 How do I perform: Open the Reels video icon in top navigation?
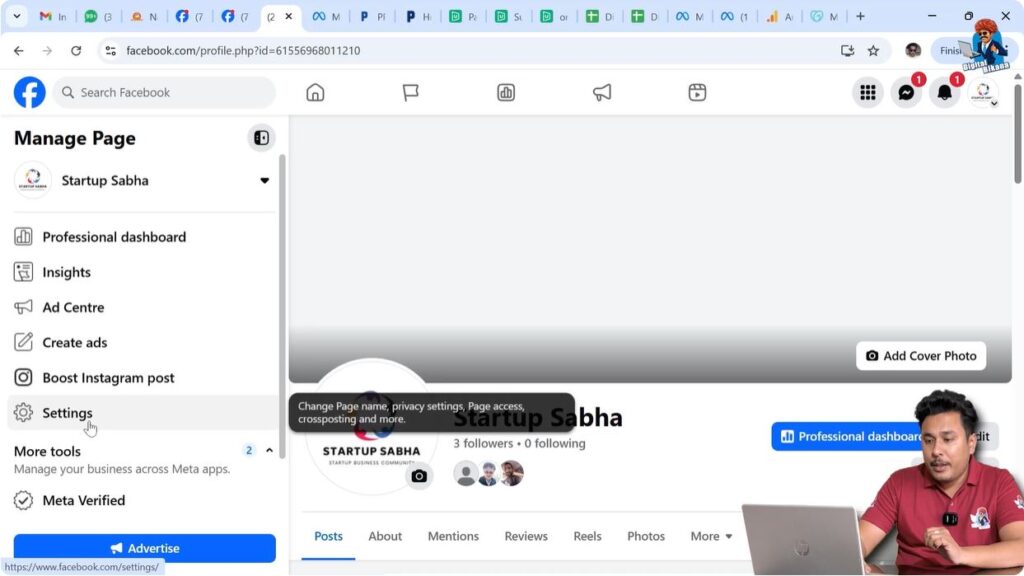point(697,93)
